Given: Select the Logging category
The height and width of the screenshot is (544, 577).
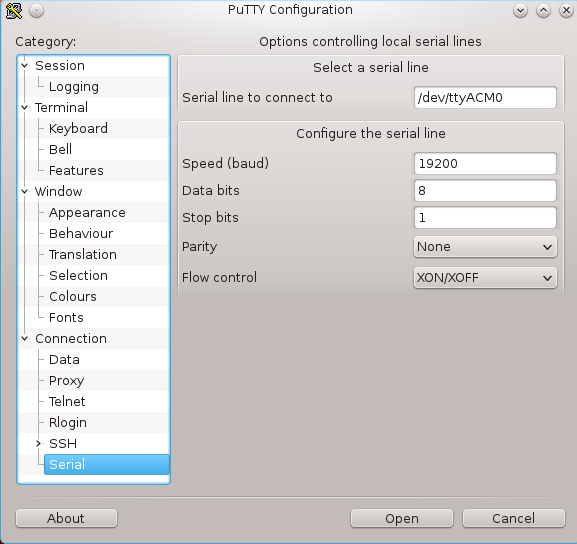Looking at the screenshot, I should (74, 87).
